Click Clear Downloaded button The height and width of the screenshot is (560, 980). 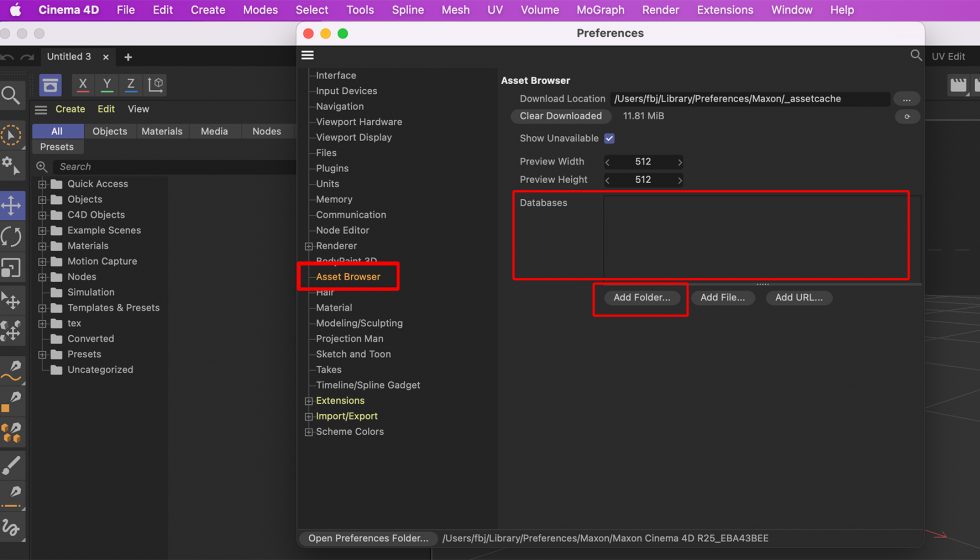pyautogui.click(x=561, y=116)
